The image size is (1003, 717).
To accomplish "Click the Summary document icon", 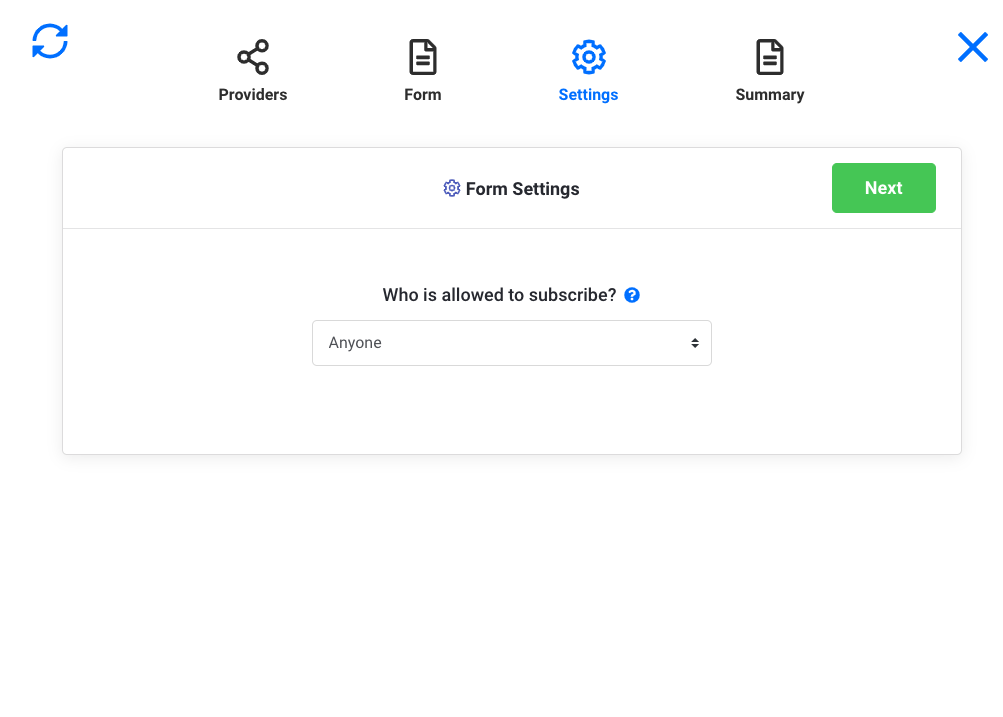I will pyautogui.click(x=769, y=56).
